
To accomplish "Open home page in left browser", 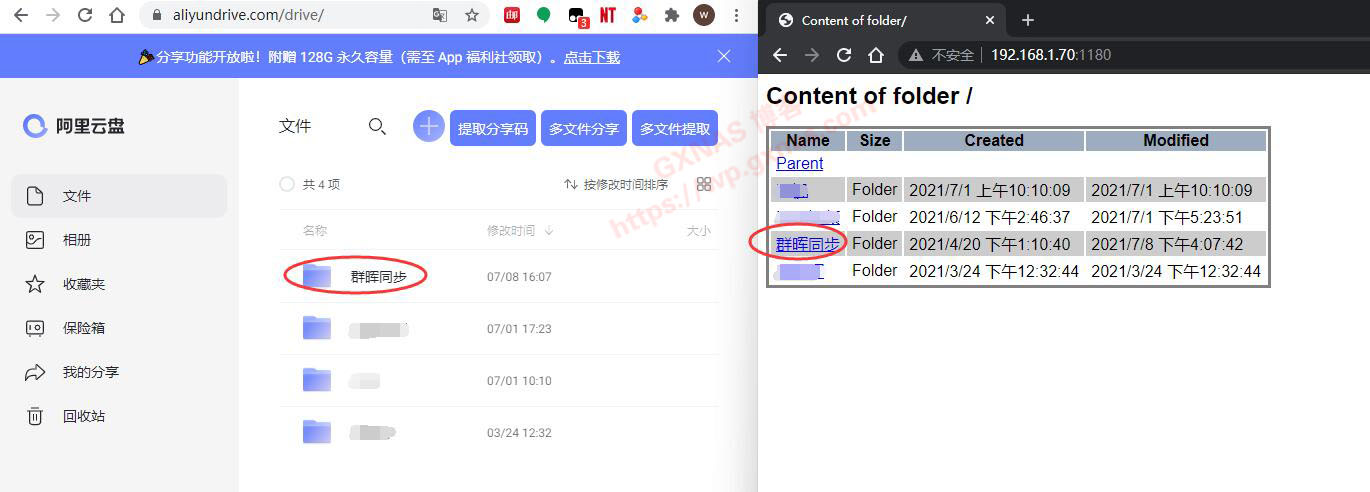I will [x=117, y=15].
